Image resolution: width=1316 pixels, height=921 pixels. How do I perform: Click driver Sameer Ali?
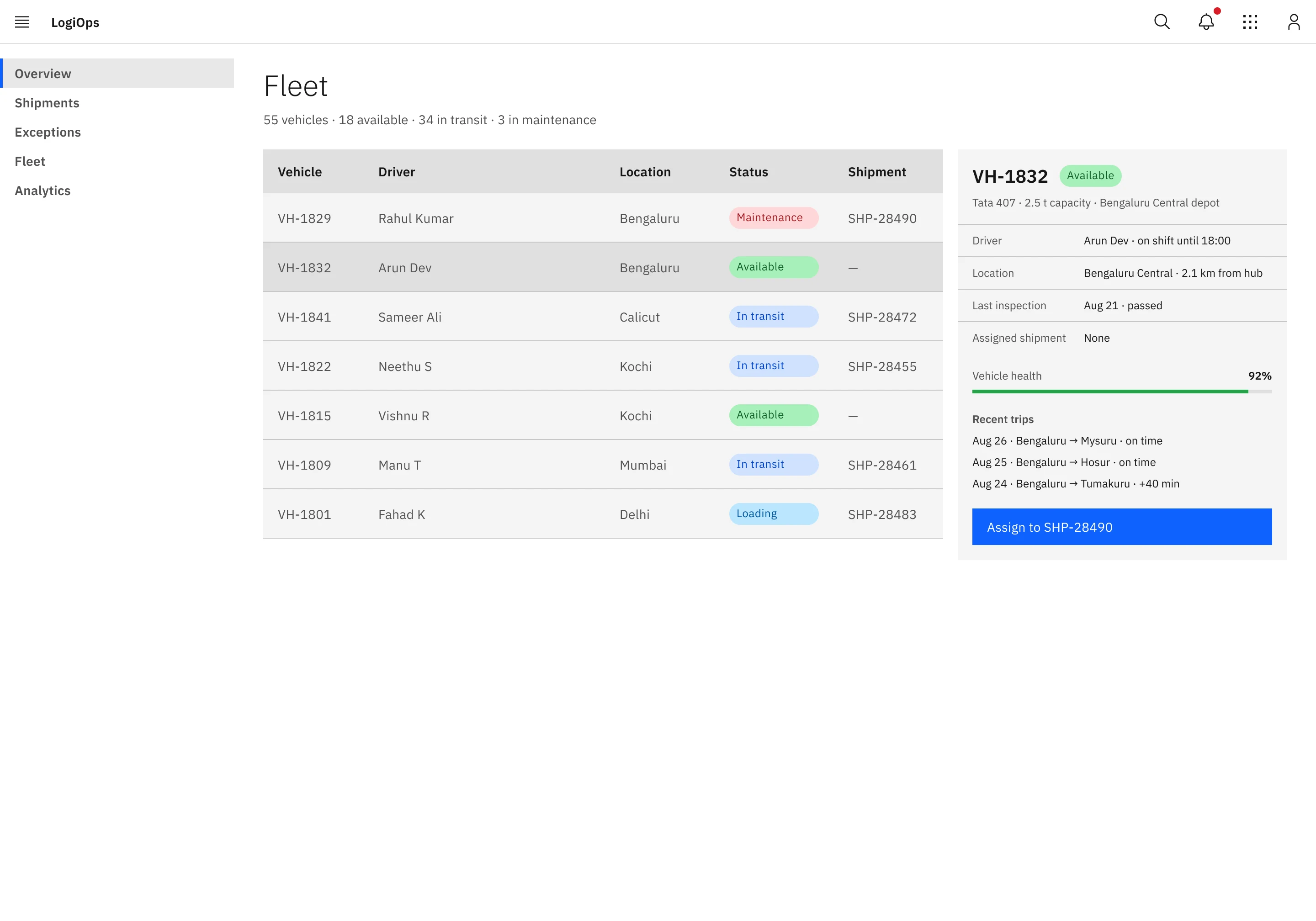tap(410, 317)
